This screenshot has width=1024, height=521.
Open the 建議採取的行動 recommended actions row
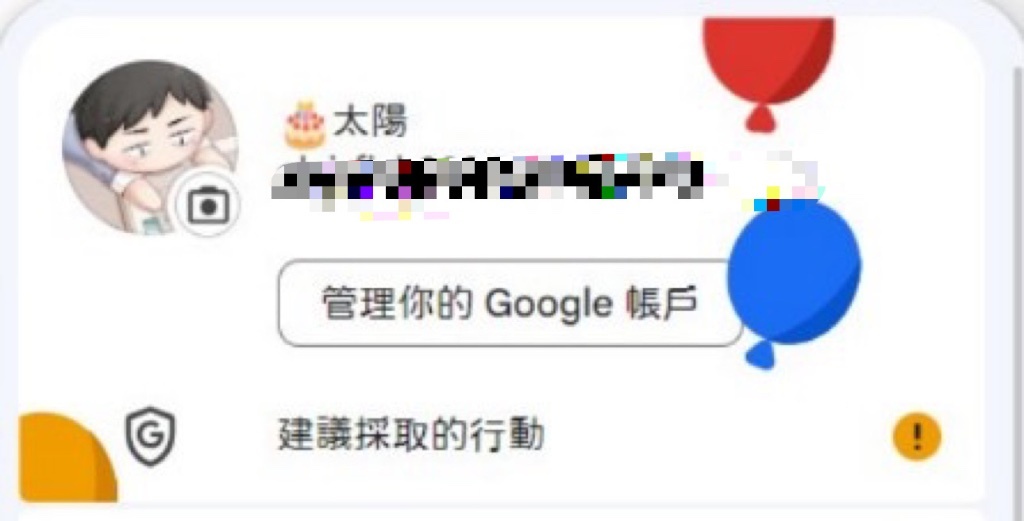pyautogui.click(x=502, y=436)
